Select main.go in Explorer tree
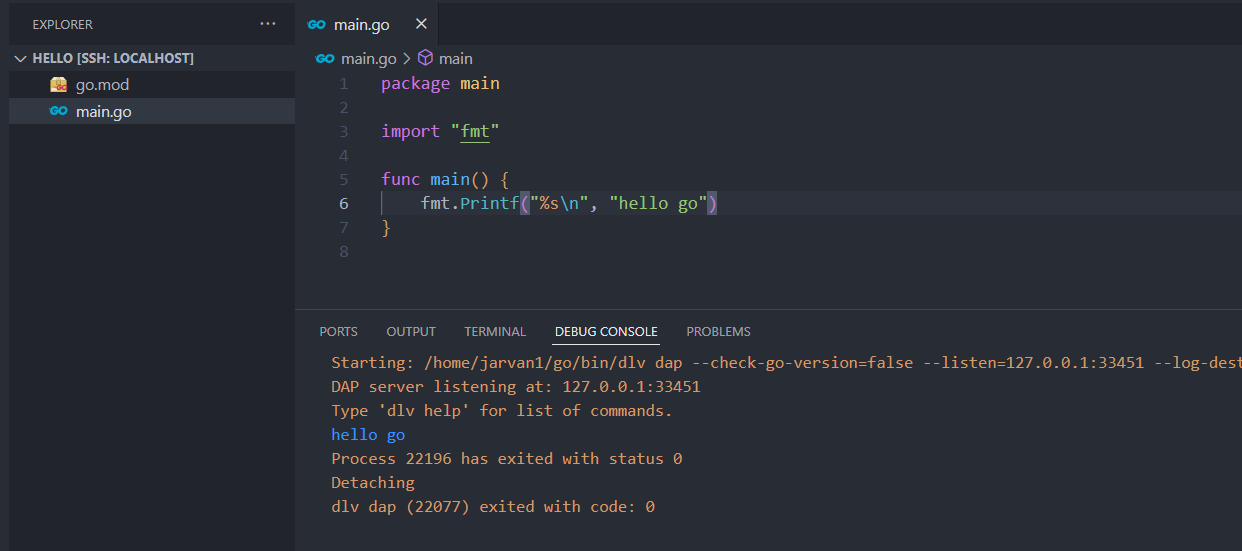1242x551 pixels. (x=152, y=111)
